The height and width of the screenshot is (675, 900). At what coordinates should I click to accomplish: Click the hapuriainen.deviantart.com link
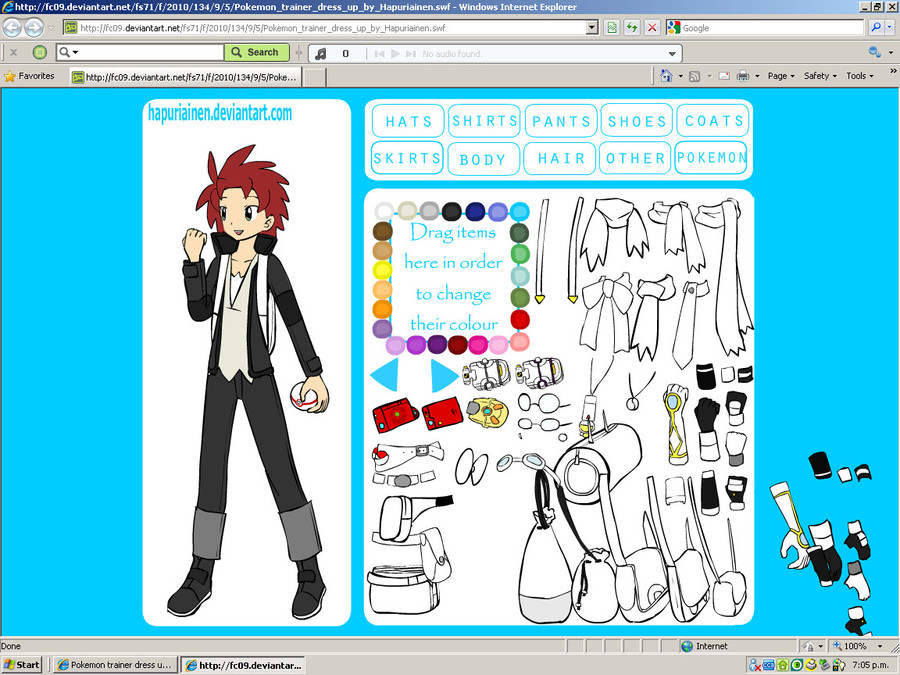(220, 113)
